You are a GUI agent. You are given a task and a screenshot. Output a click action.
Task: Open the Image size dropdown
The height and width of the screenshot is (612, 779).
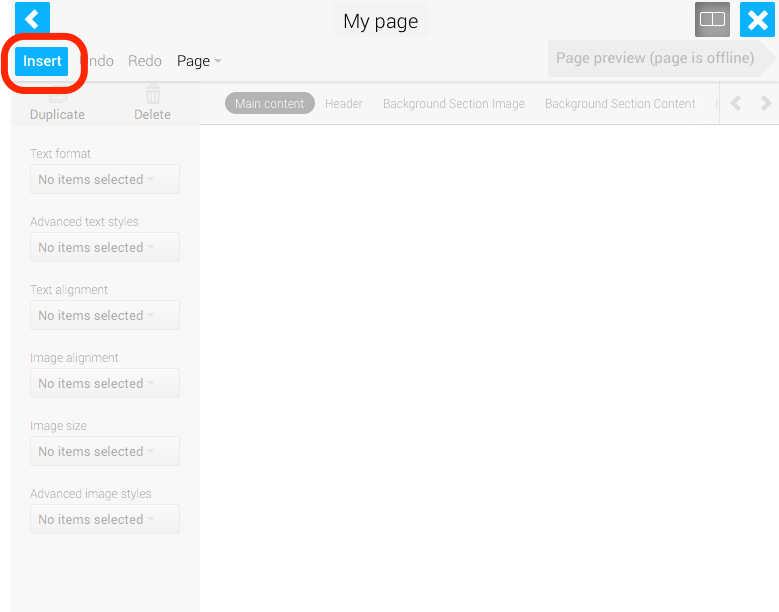105,452
